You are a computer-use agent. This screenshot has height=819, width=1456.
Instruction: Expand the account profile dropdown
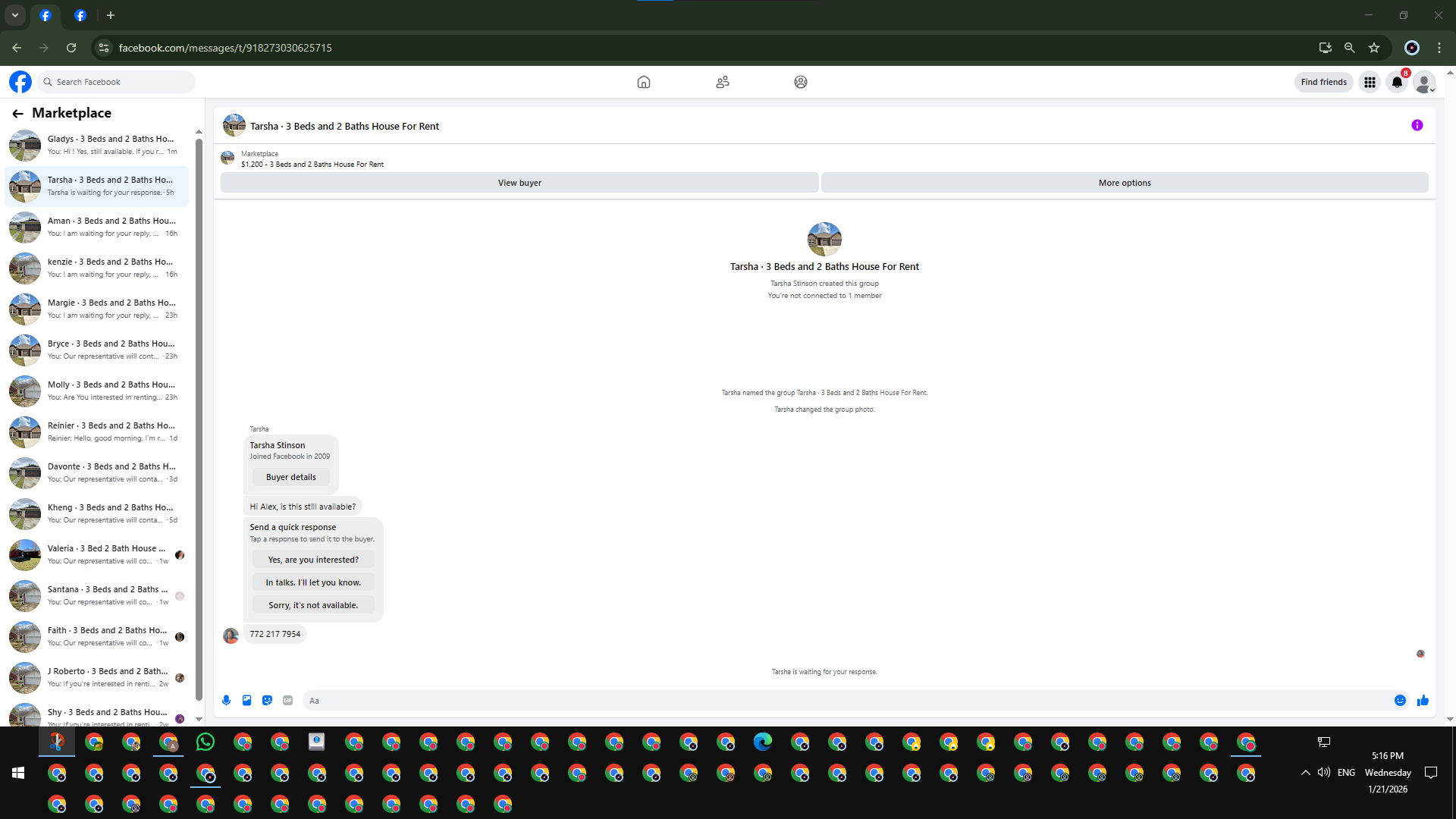(x=1424, y=82)
